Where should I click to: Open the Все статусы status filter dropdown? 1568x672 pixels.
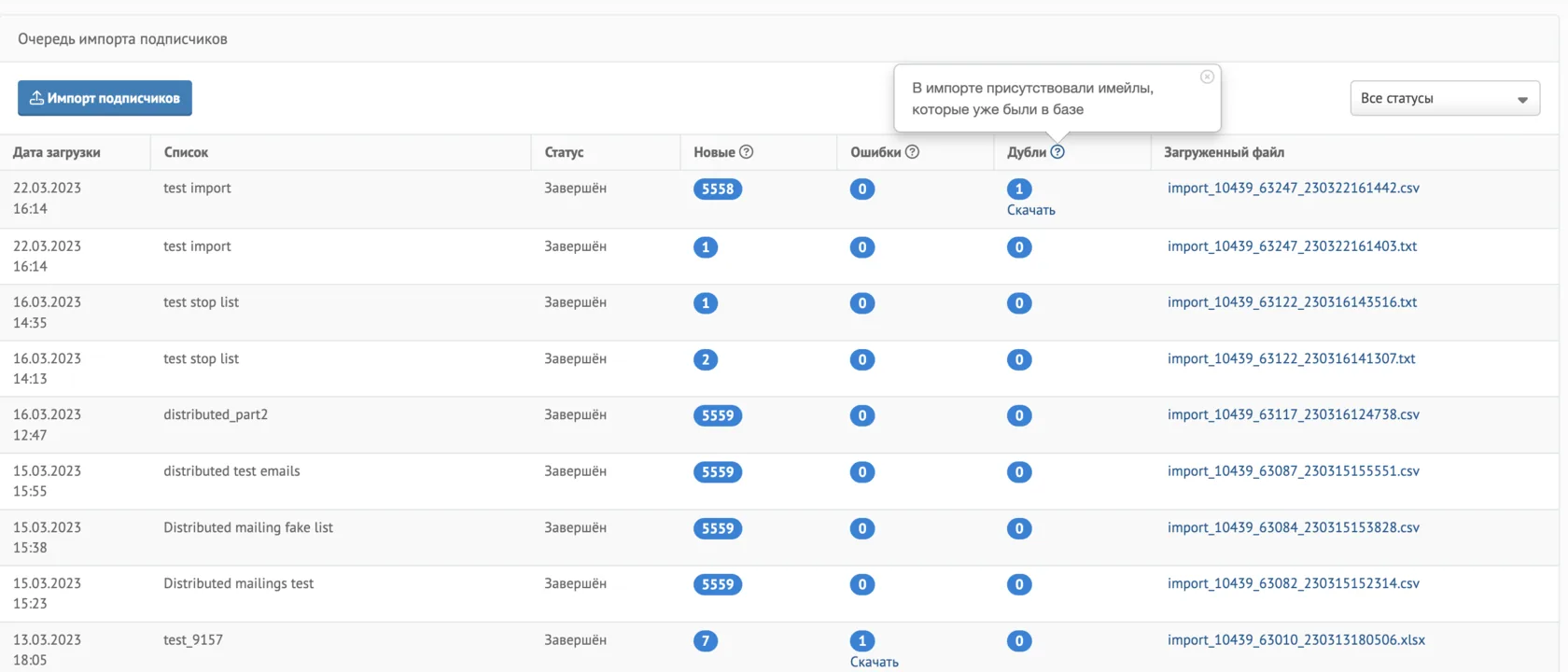pos(1445,99)
